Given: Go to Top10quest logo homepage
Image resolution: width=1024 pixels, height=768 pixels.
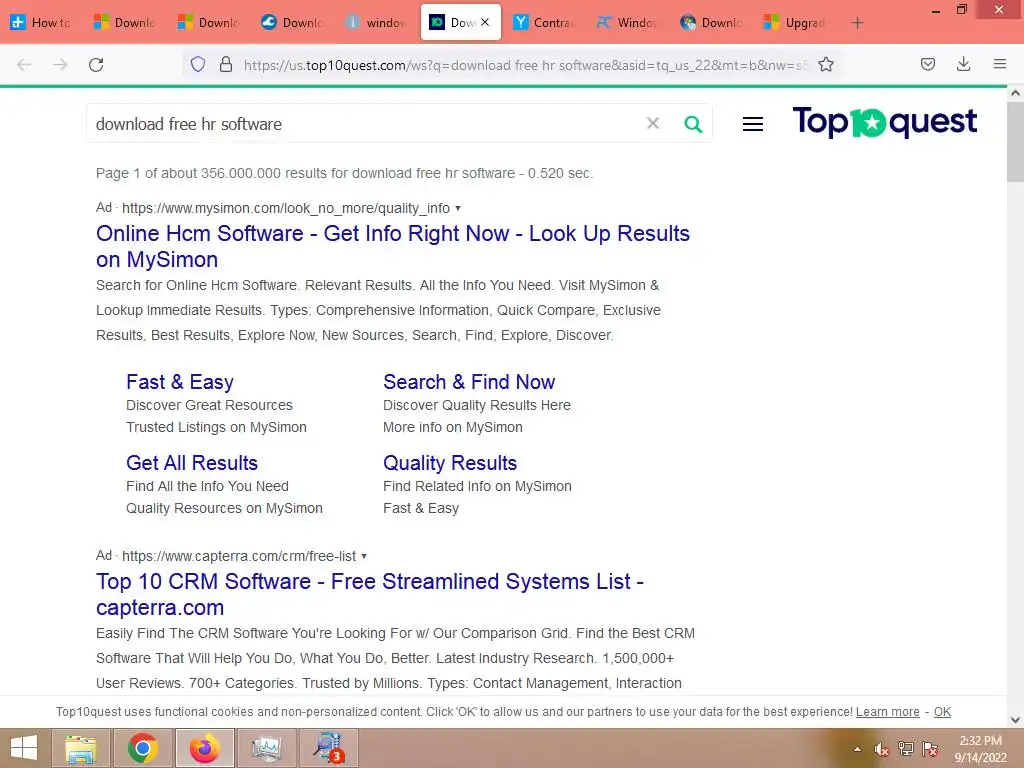Looking at the screenshot, I should (x=885, y=122).
